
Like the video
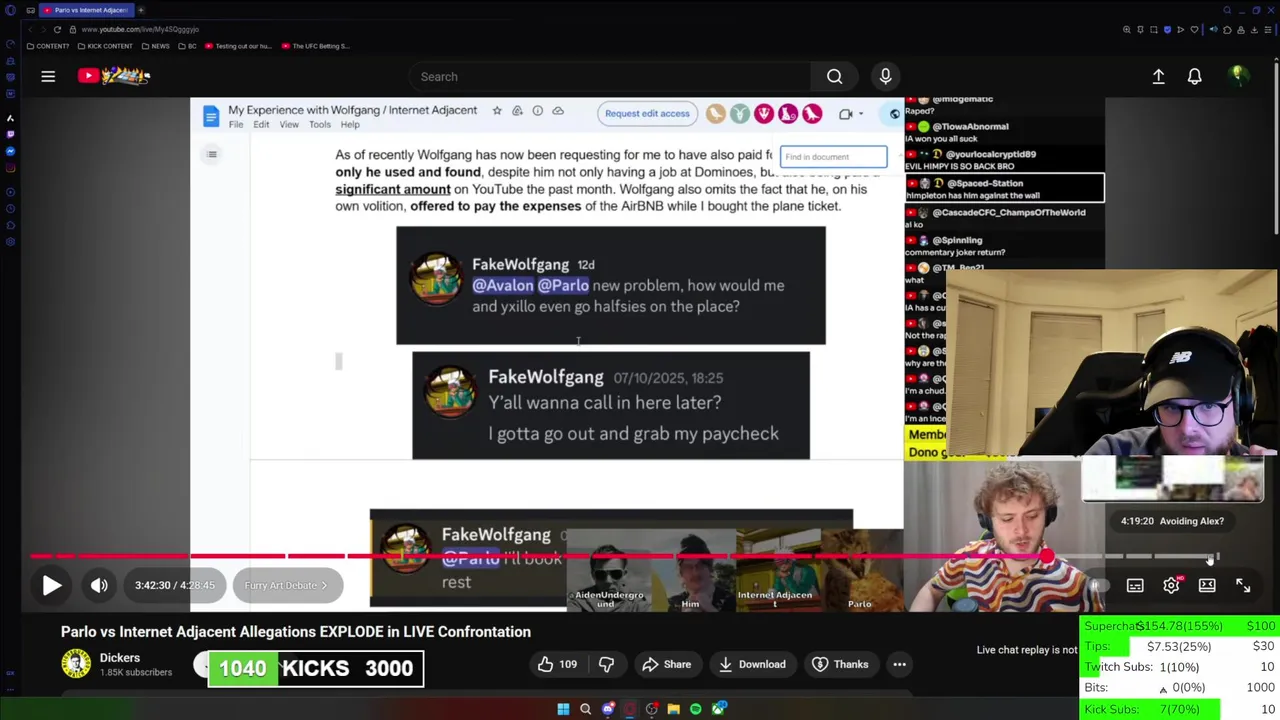(x=557, y=664)
